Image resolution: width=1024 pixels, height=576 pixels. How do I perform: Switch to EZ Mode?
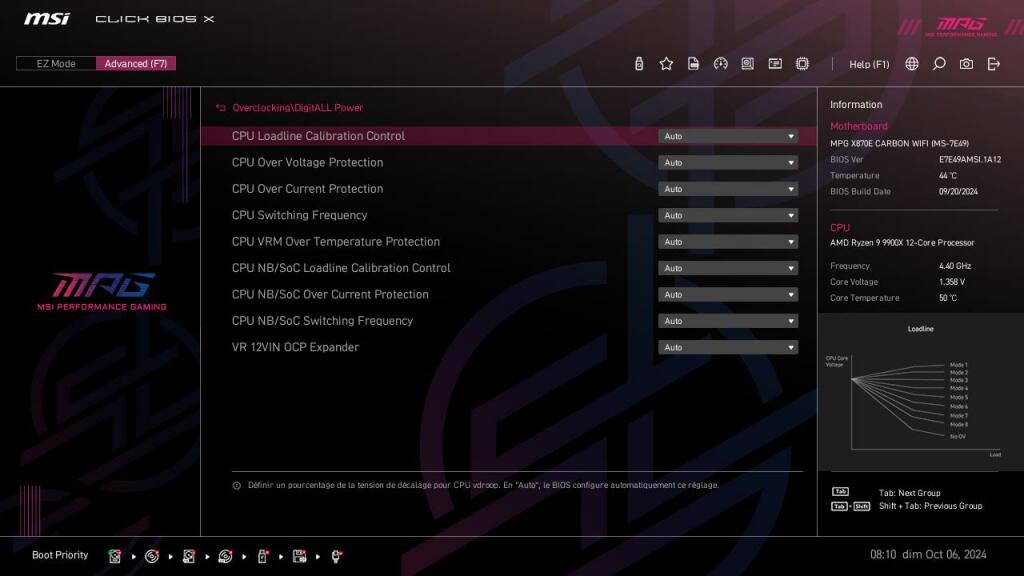[55, 63]
